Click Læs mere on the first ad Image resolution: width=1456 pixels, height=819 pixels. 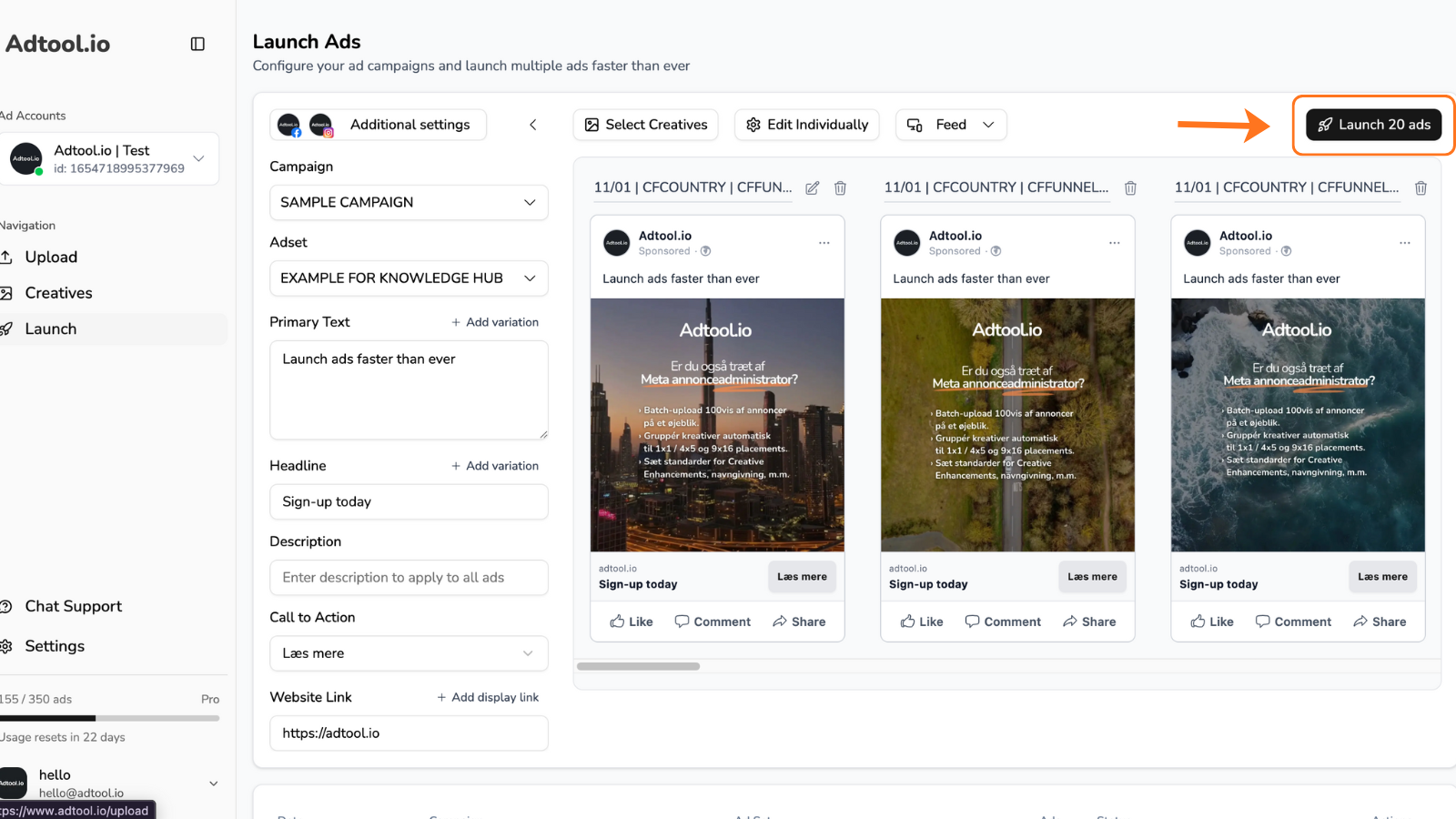[802, 577]
